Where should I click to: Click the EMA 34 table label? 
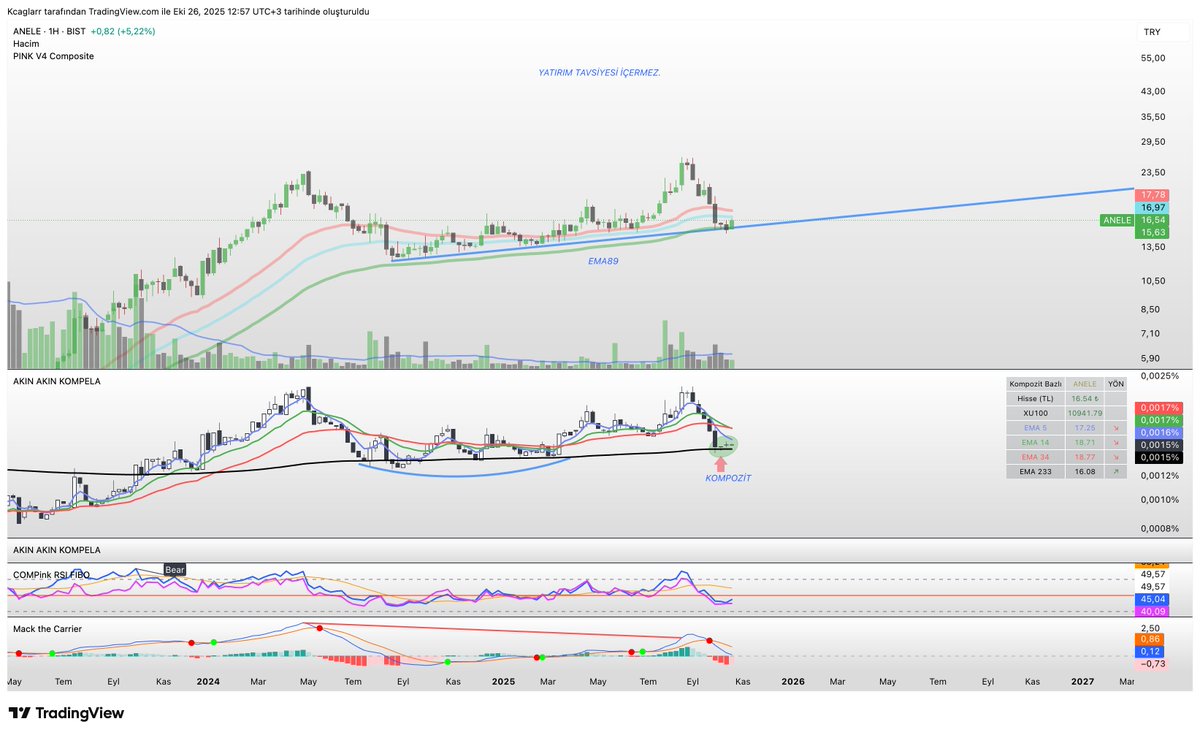tap(1035, 456)
